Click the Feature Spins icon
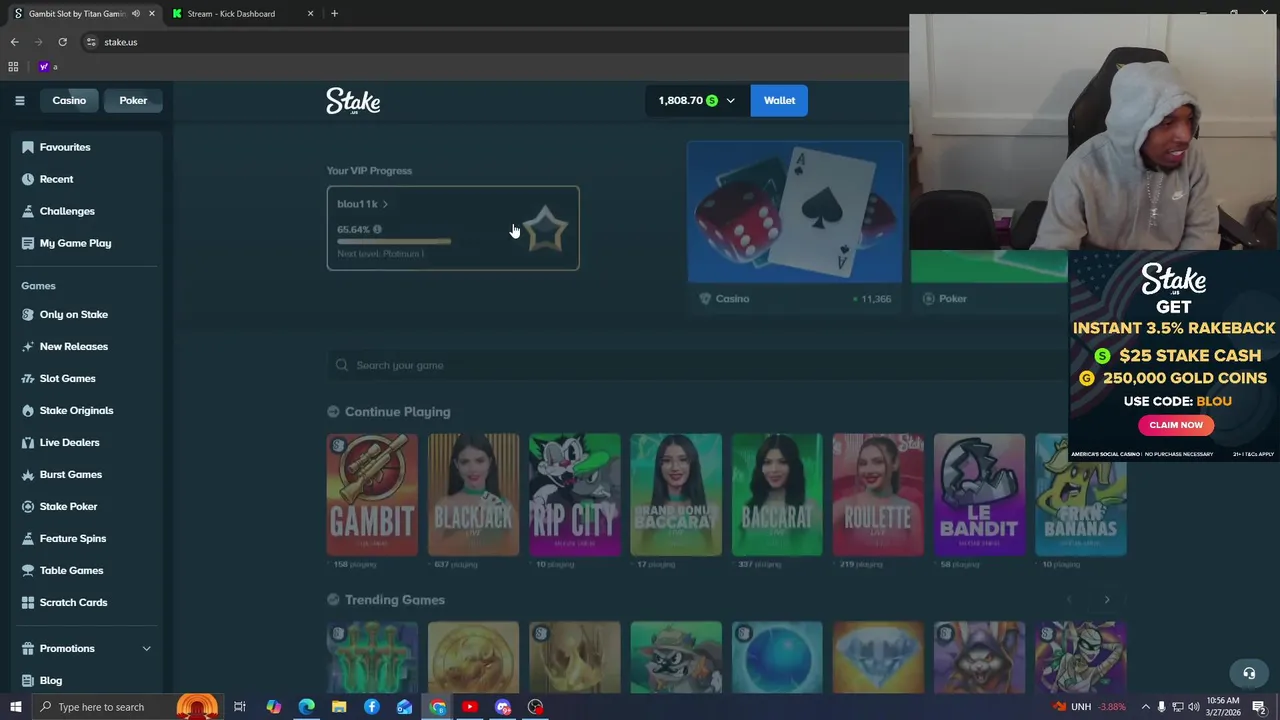Image resolution: width=1280 pixels, height=720 pixels. (28, 538)
